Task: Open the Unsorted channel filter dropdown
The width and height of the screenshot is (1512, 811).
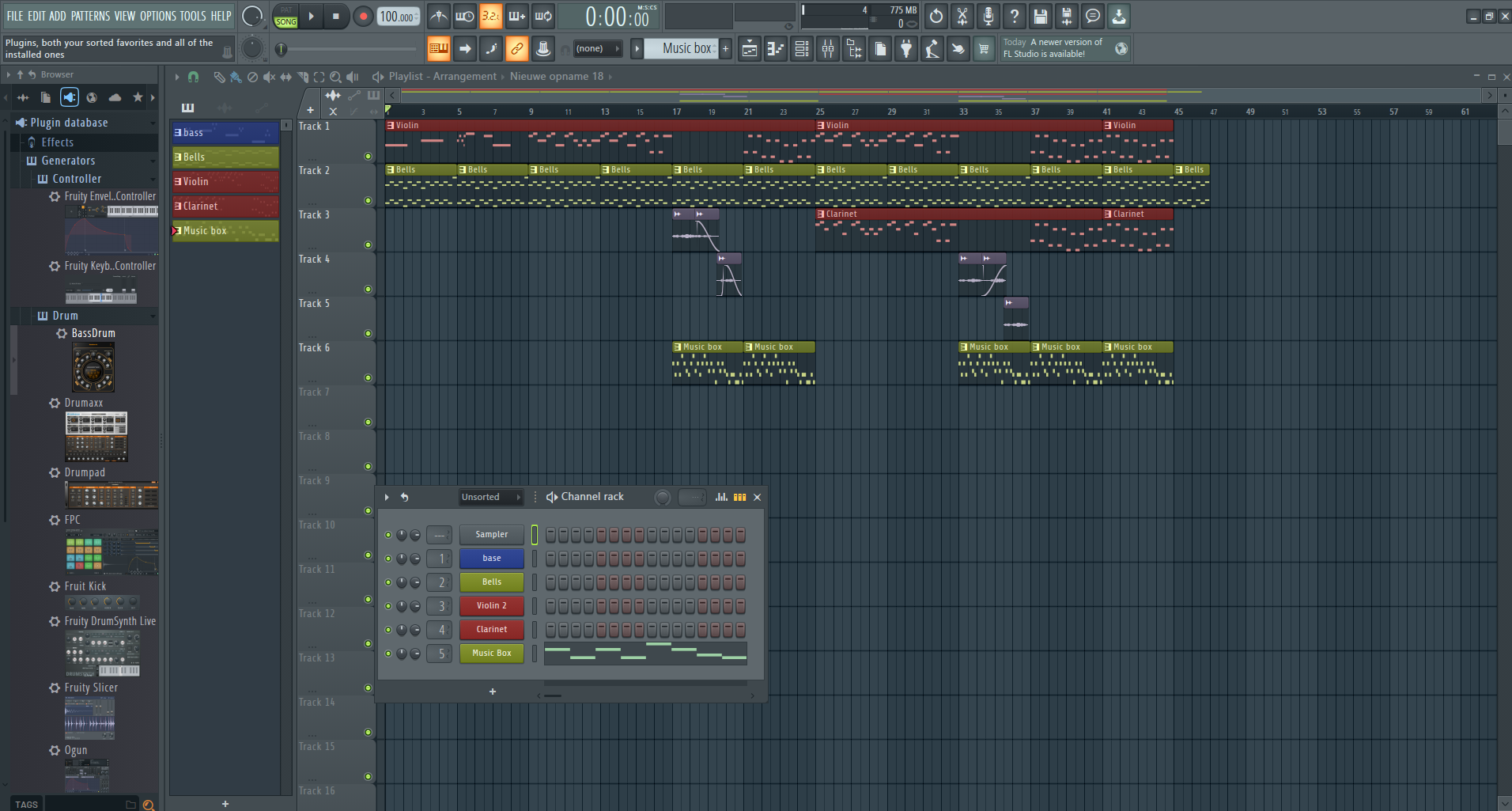Action: coord(490,497)
